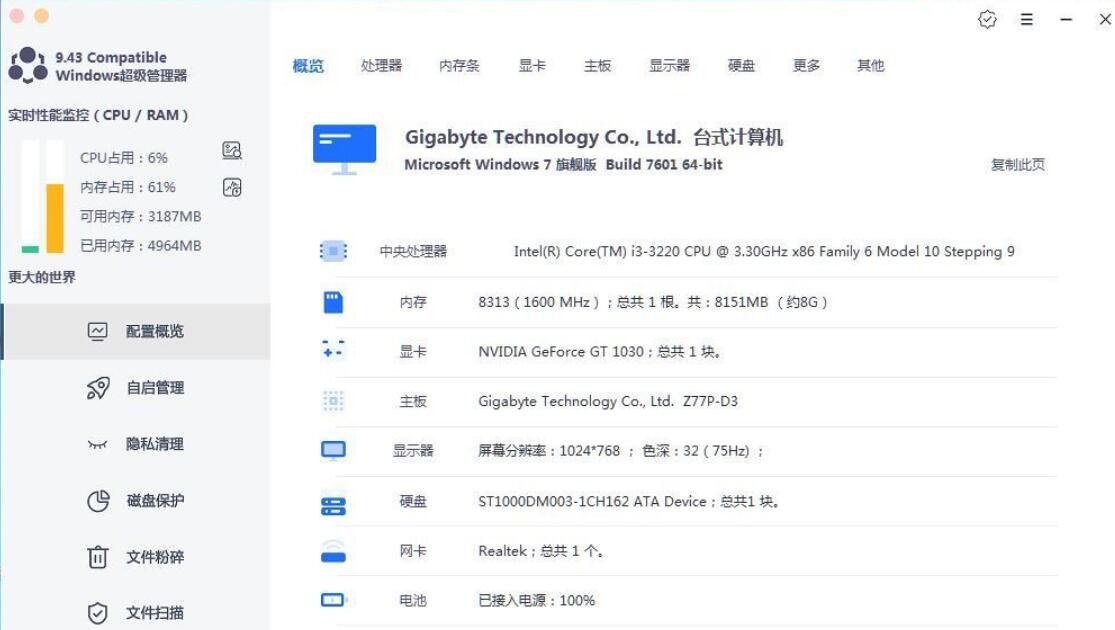Click the 复制此页 copy page link
1115x630 pixels.
tap(1018, 165)
